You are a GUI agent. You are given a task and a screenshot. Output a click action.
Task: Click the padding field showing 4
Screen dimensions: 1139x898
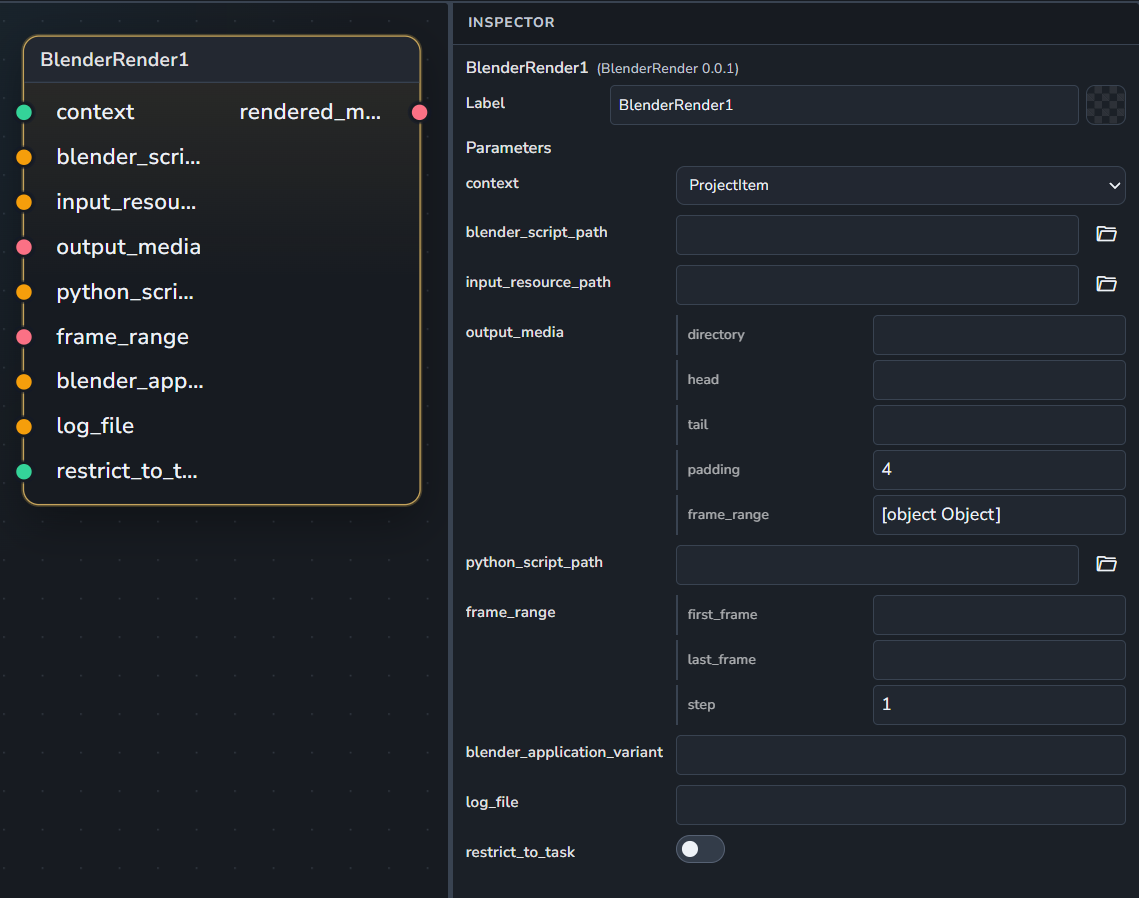pos(999,470)
